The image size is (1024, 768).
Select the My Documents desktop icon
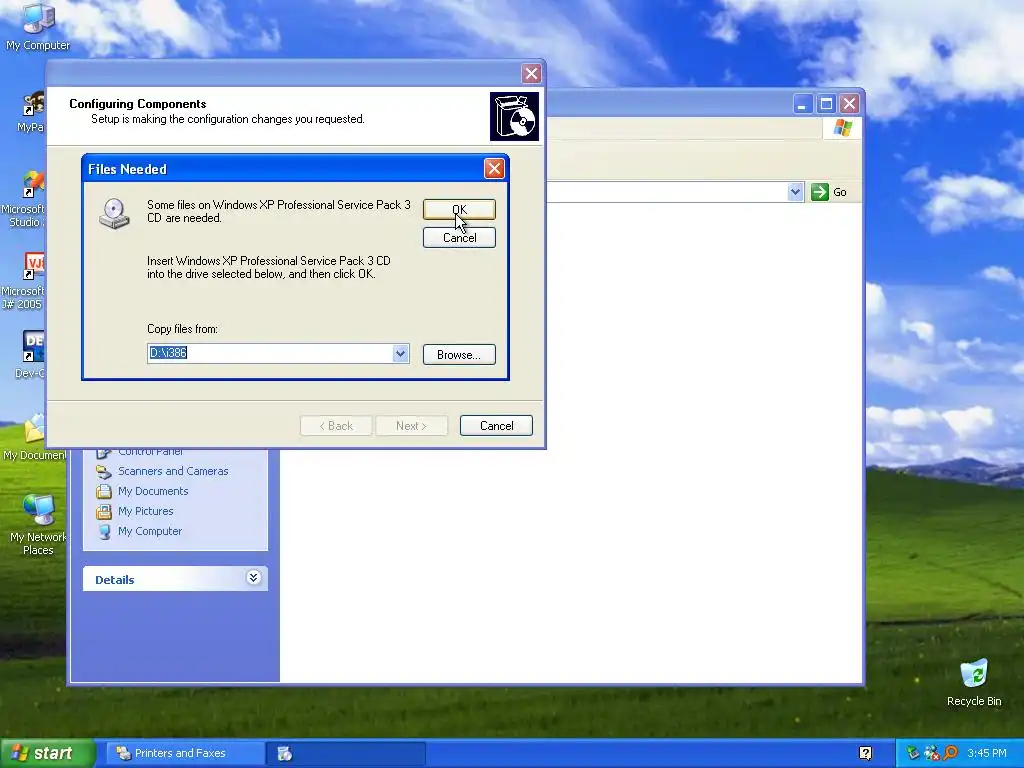[x=34, y=438]
